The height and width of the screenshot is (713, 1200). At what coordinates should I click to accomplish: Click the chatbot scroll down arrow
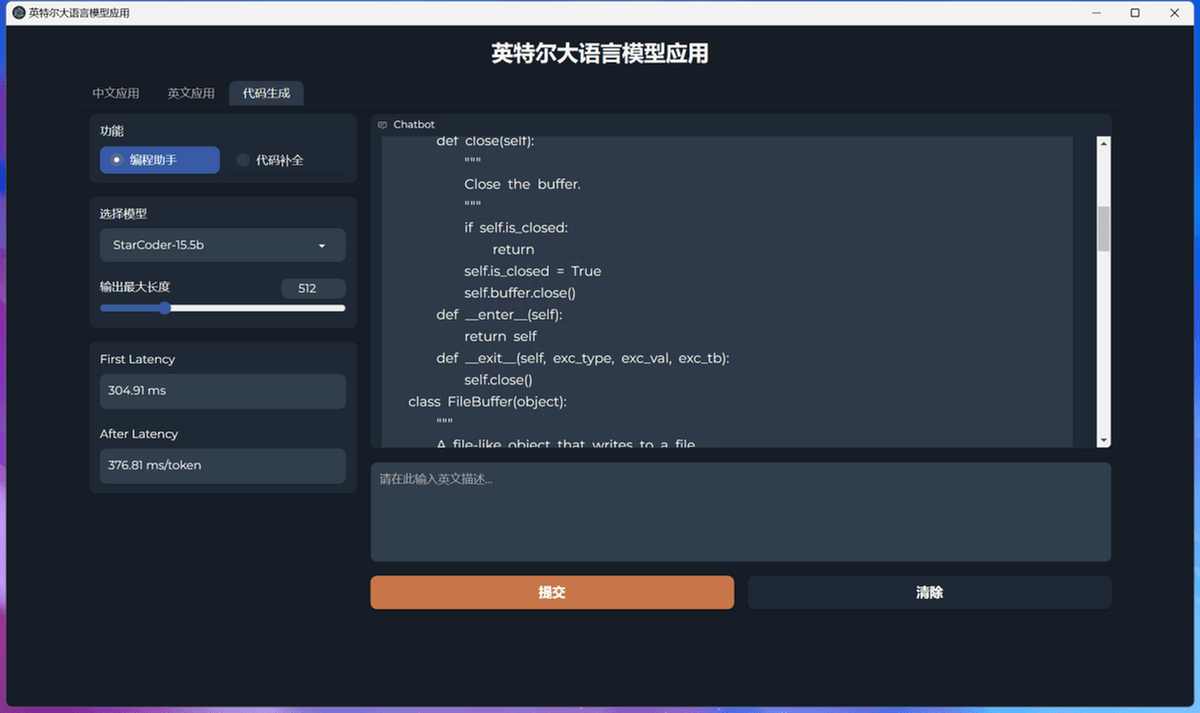[x=1104, y=440]
